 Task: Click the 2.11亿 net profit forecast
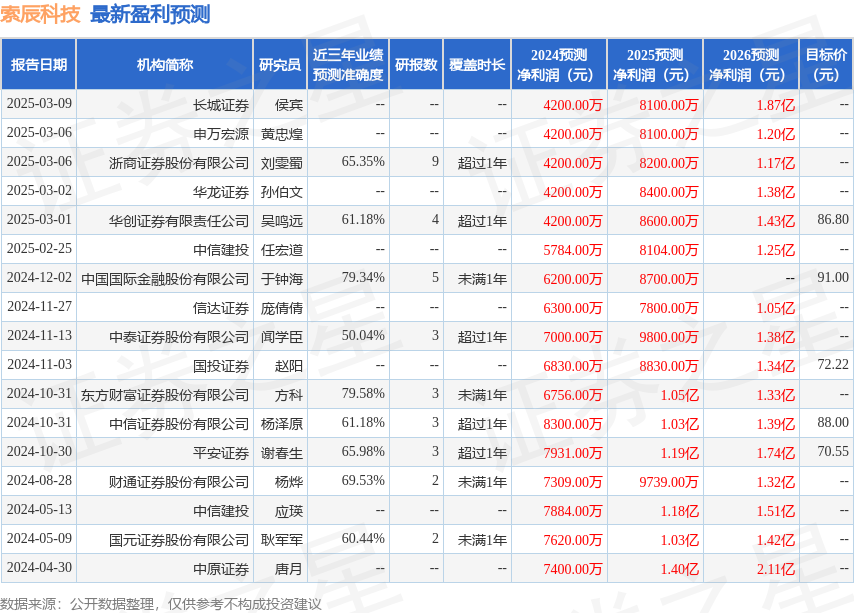pos(775,569)
